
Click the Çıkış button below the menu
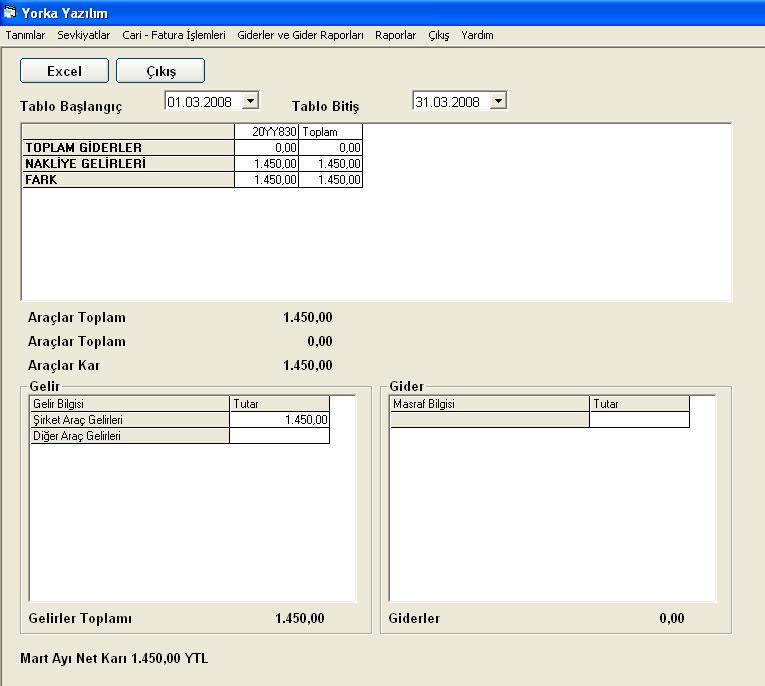click(x=161, y=71)
